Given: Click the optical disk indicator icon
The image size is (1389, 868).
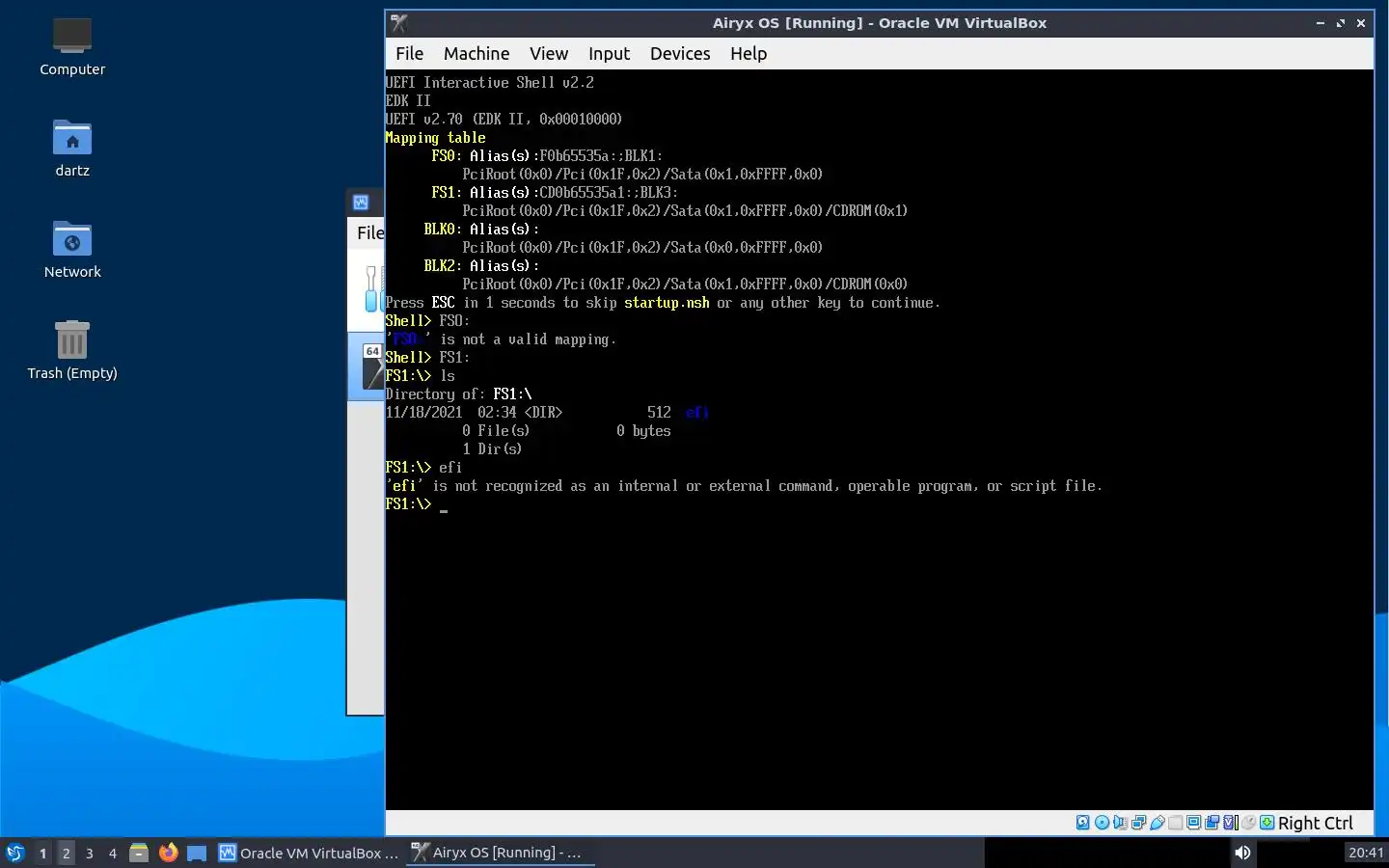Looking at the screenshot, I should [x=1102, y=823].
